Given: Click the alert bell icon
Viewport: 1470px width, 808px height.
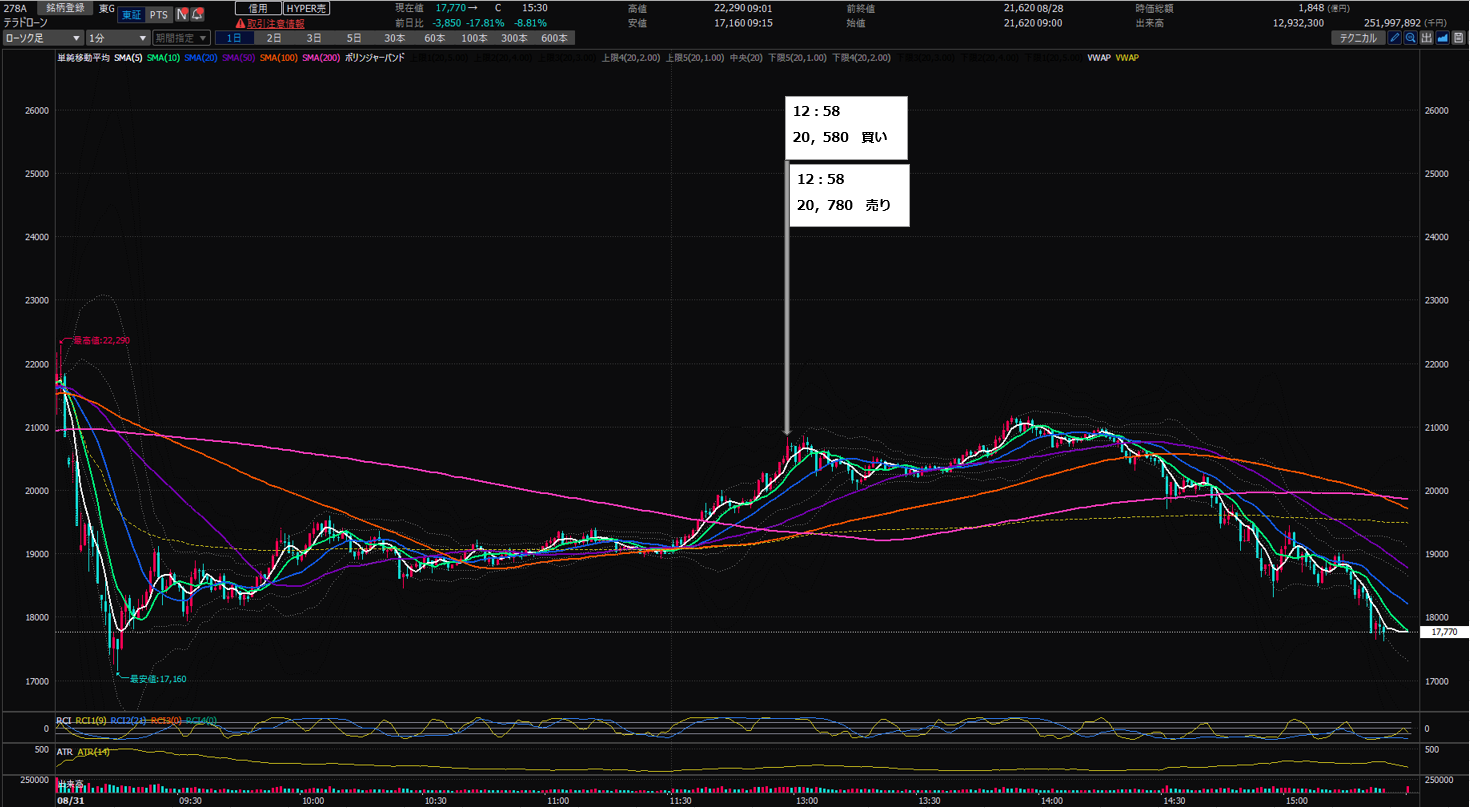Looking at the screenshot, I should [x=197, y=15].
